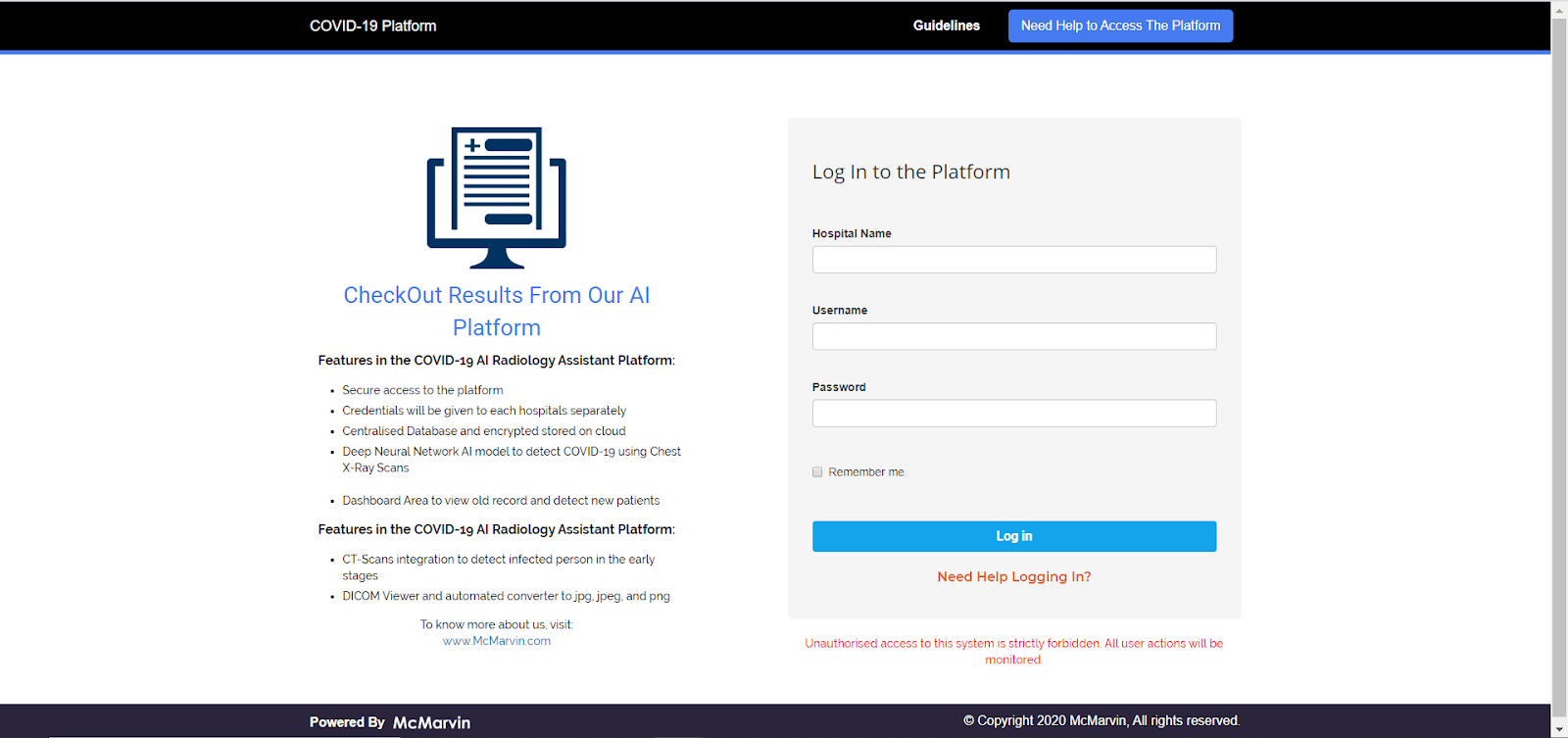Image resolution: width=1568 pixels, height=738 pixels.
Task: Click the unauthorised access warning text
Action: 1014,652
